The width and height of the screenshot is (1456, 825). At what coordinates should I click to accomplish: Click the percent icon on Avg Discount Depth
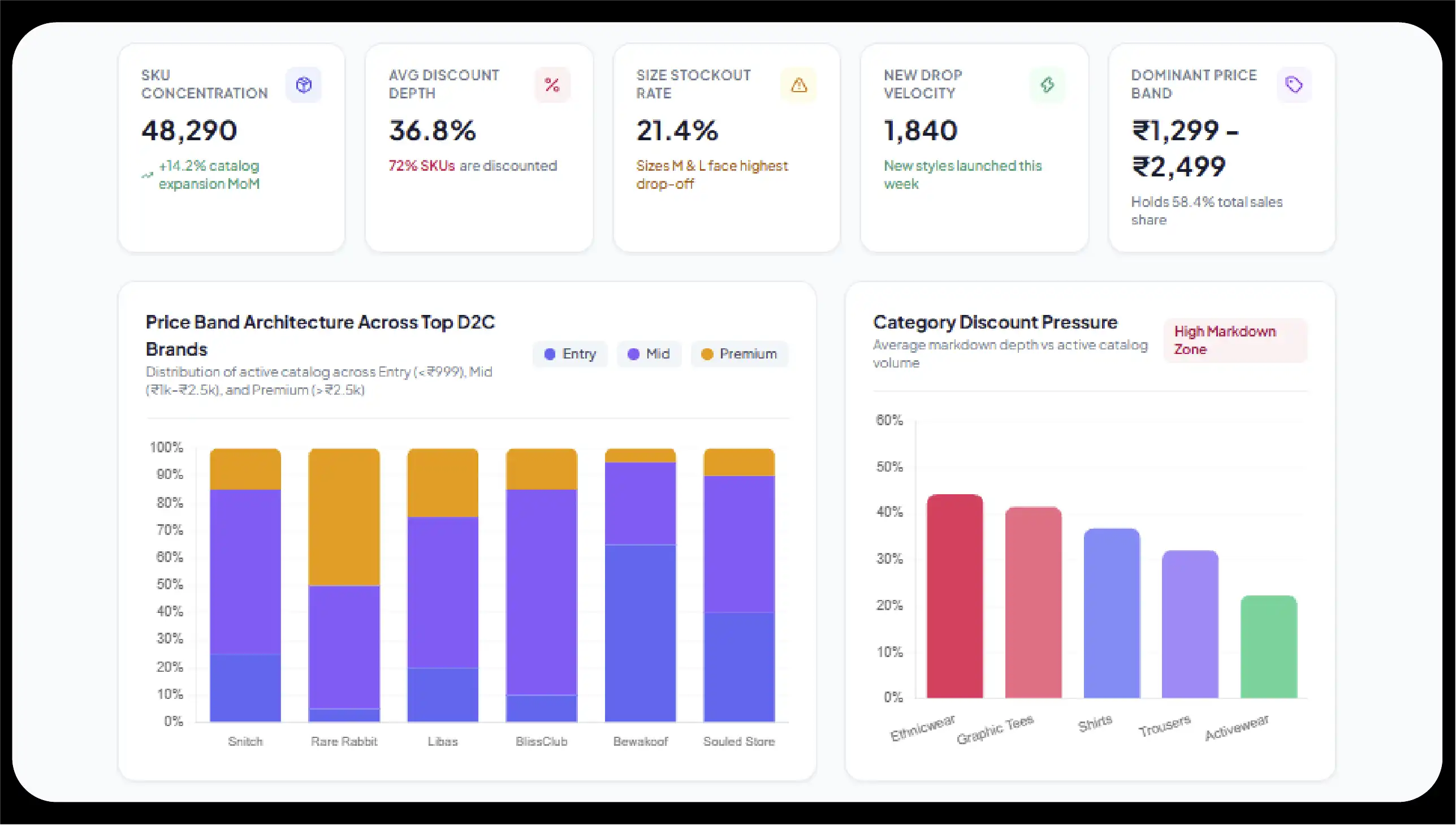[552, 85]
